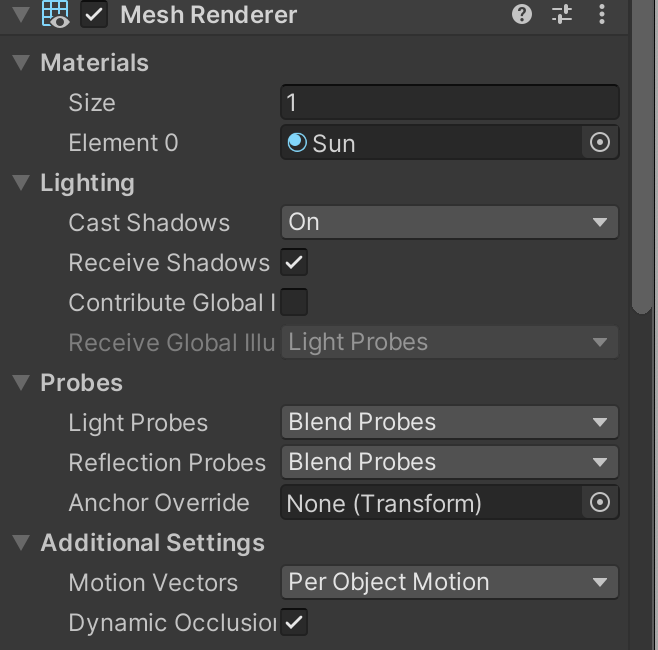Open the Light Probes dropdown

tap(449, 422)
